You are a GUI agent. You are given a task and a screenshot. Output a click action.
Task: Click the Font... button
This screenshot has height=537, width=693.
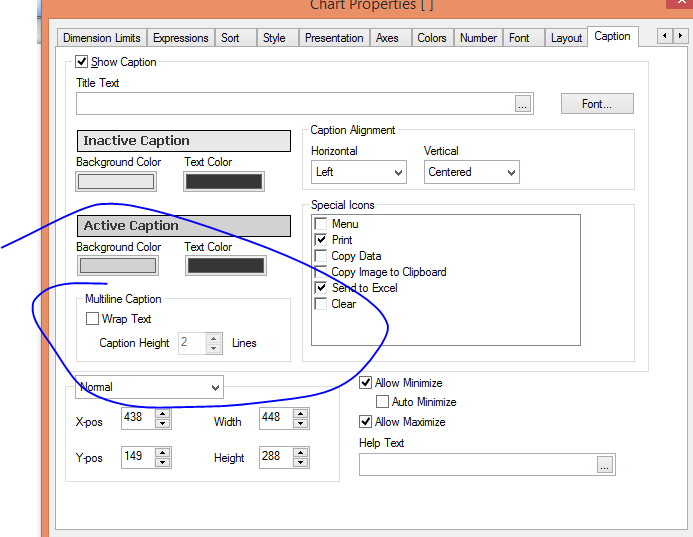(597, 103)
